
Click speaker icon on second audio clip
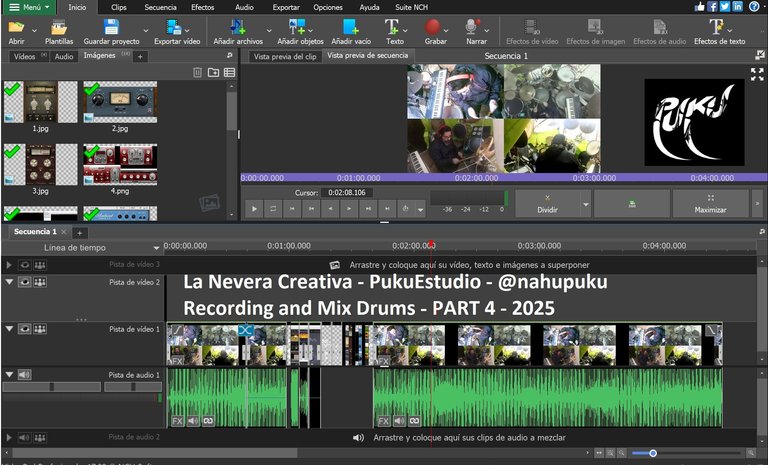[x=399, y=421]
